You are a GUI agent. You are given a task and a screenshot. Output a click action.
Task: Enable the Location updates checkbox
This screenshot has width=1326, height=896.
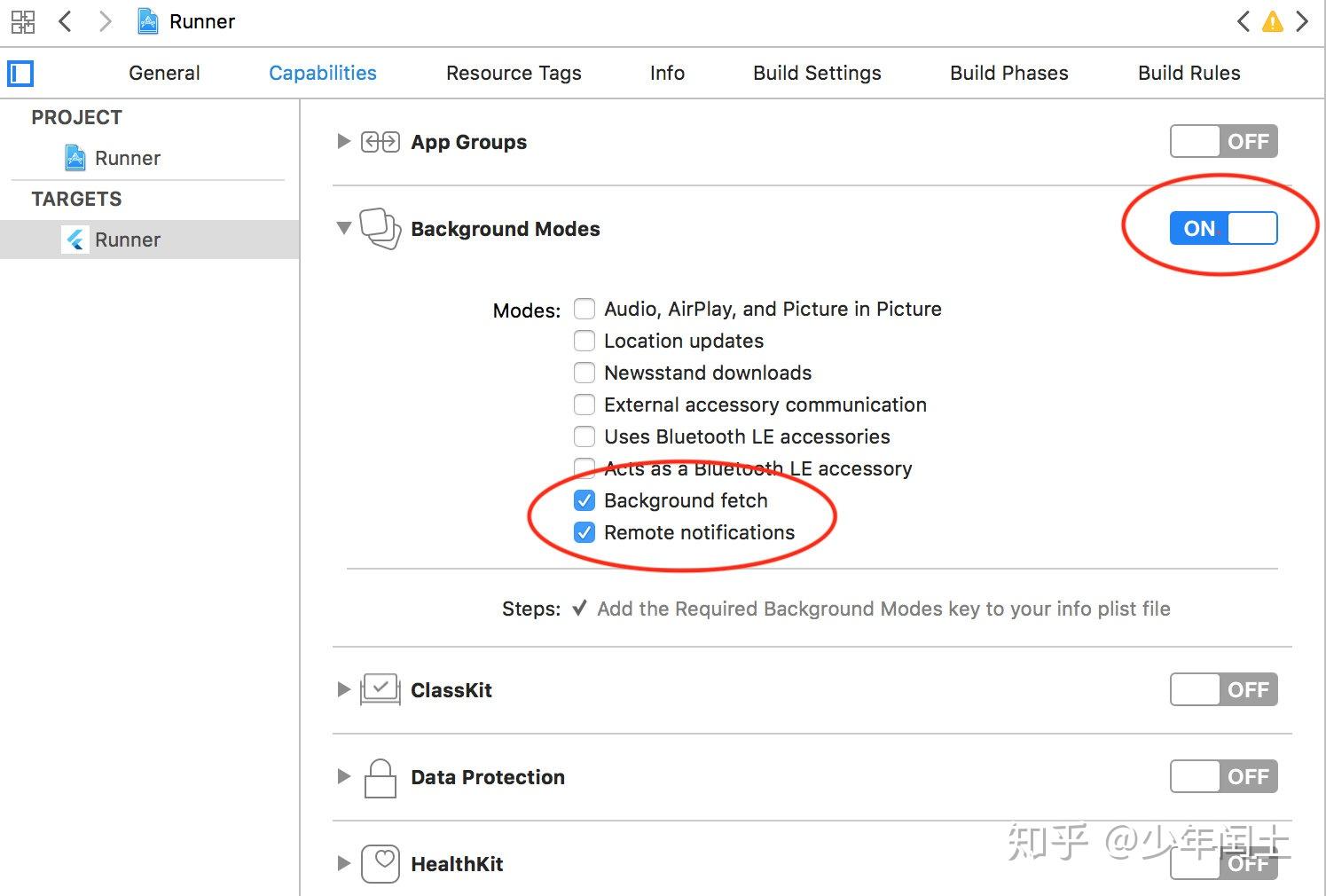[x=585, y=341]
